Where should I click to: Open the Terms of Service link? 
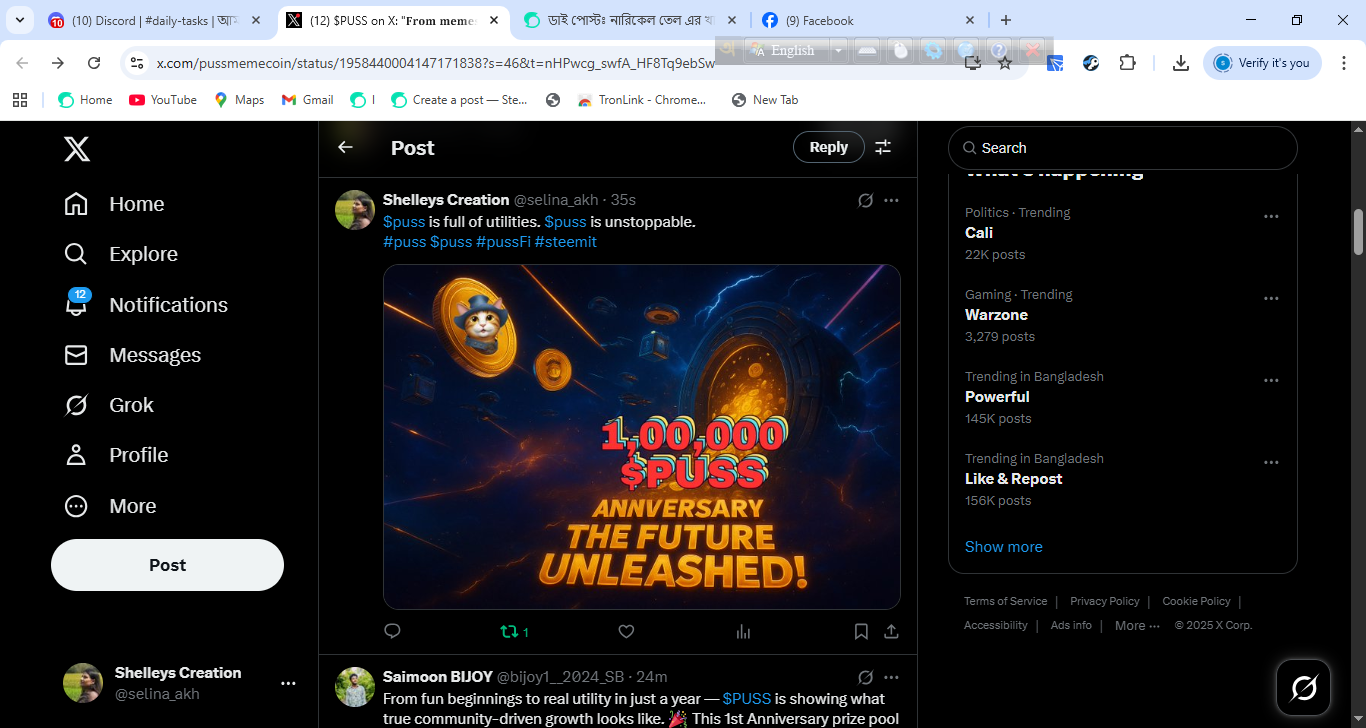pos(1006,601)
